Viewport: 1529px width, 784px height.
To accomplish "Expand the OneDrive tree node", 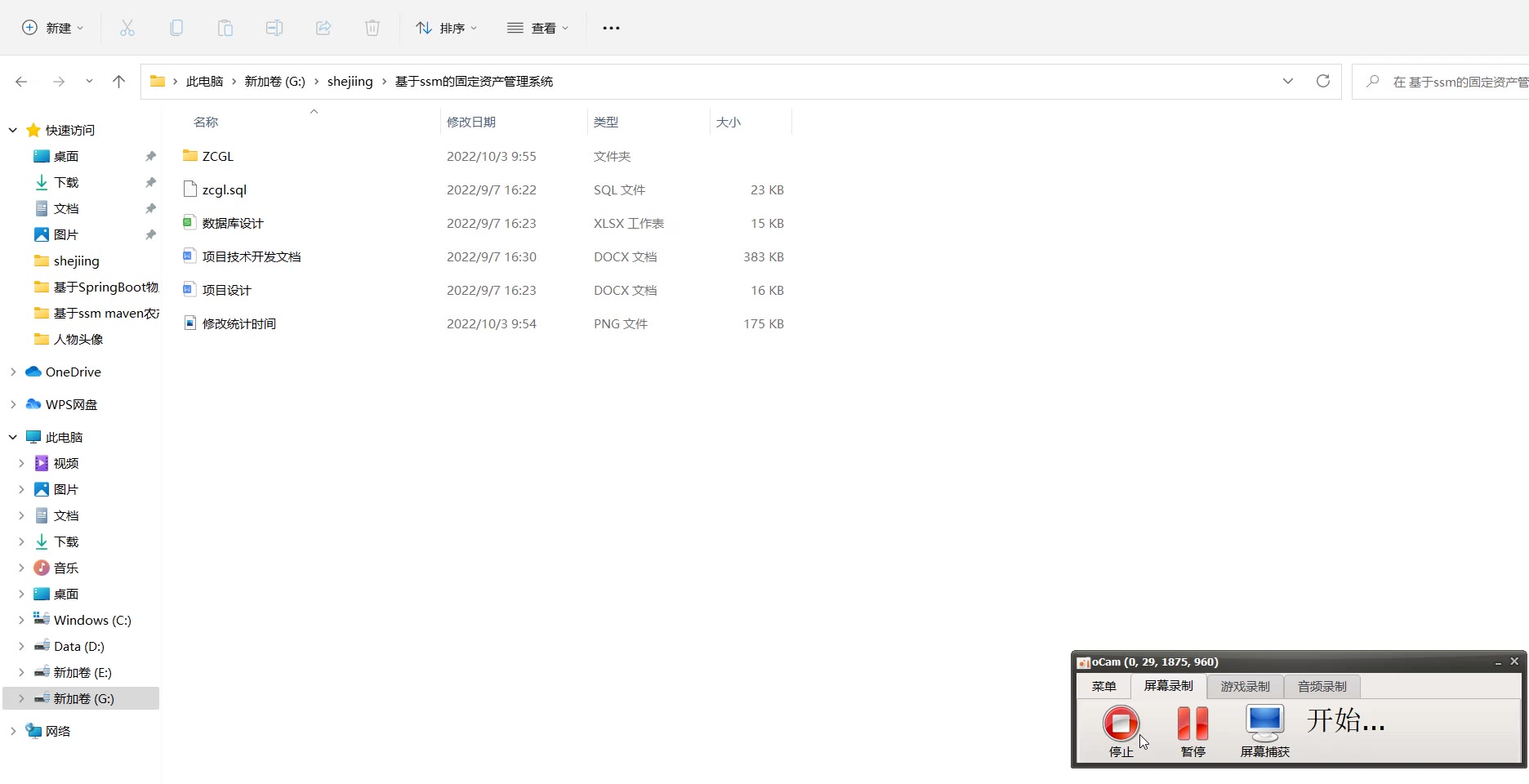I will (13, 372).
